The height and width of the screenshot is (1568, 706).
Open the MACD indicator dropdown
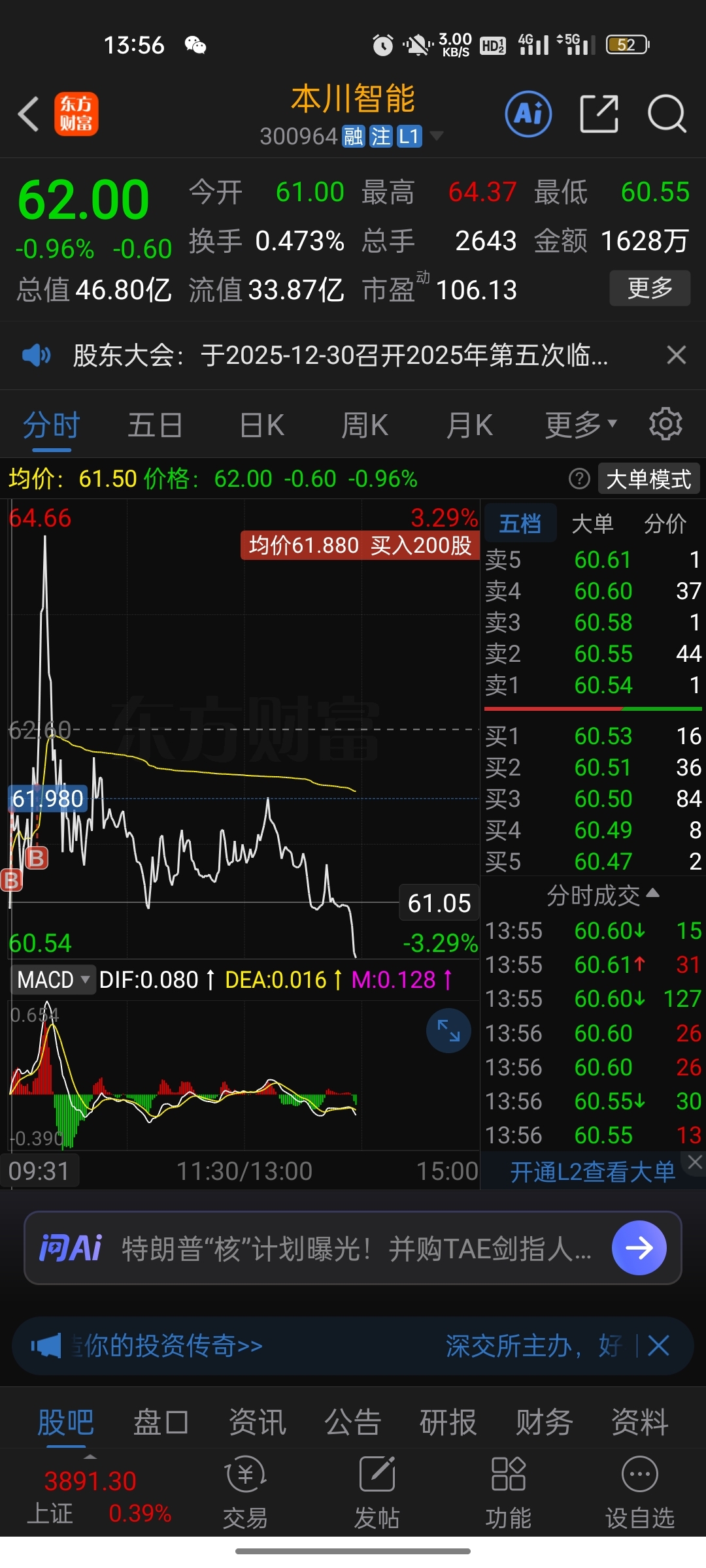(x=53, y=979)
